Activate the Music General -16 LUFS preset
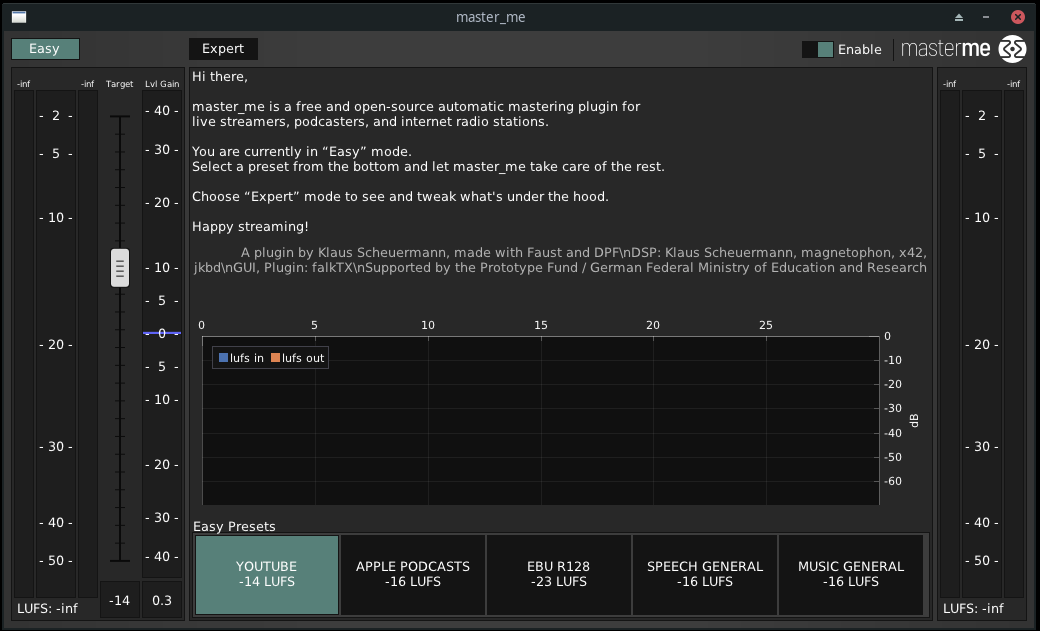 (x=850, y=575)
